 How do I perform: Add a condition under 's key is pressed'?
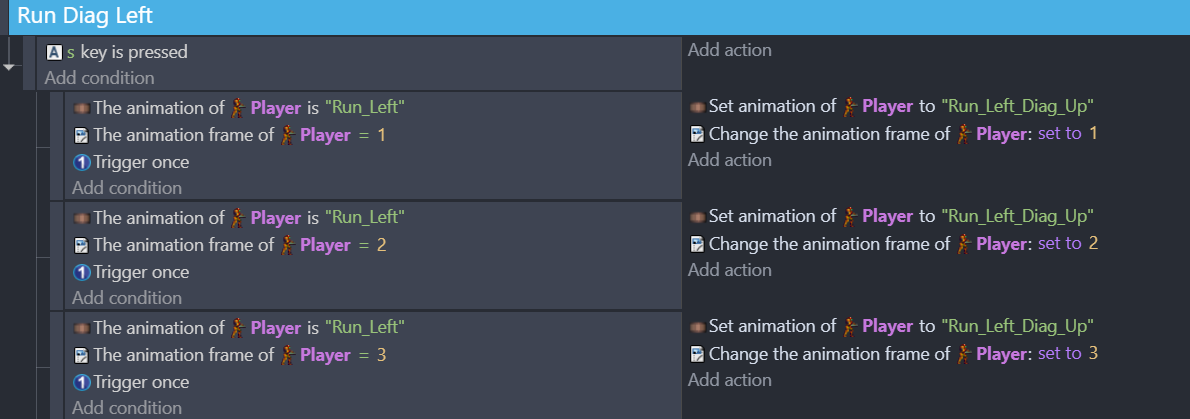click(x=99, y=78)
